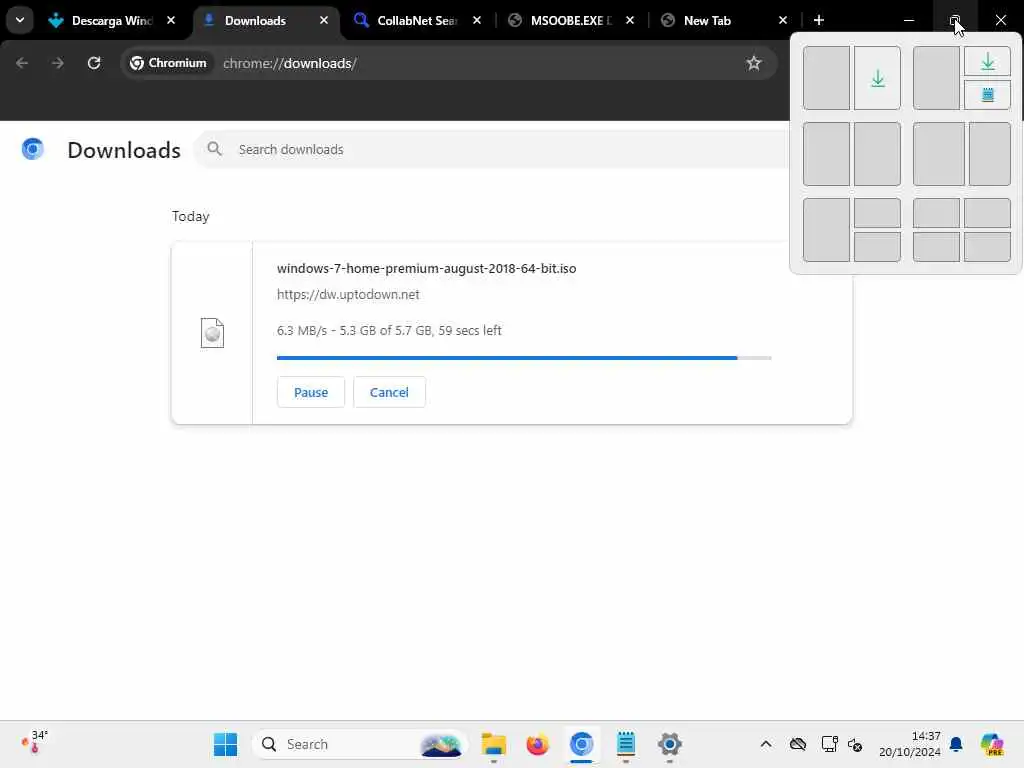The height and width of the screenshot is (768, 1024).
Task: Go forward to next page
Action: (58, 63)
